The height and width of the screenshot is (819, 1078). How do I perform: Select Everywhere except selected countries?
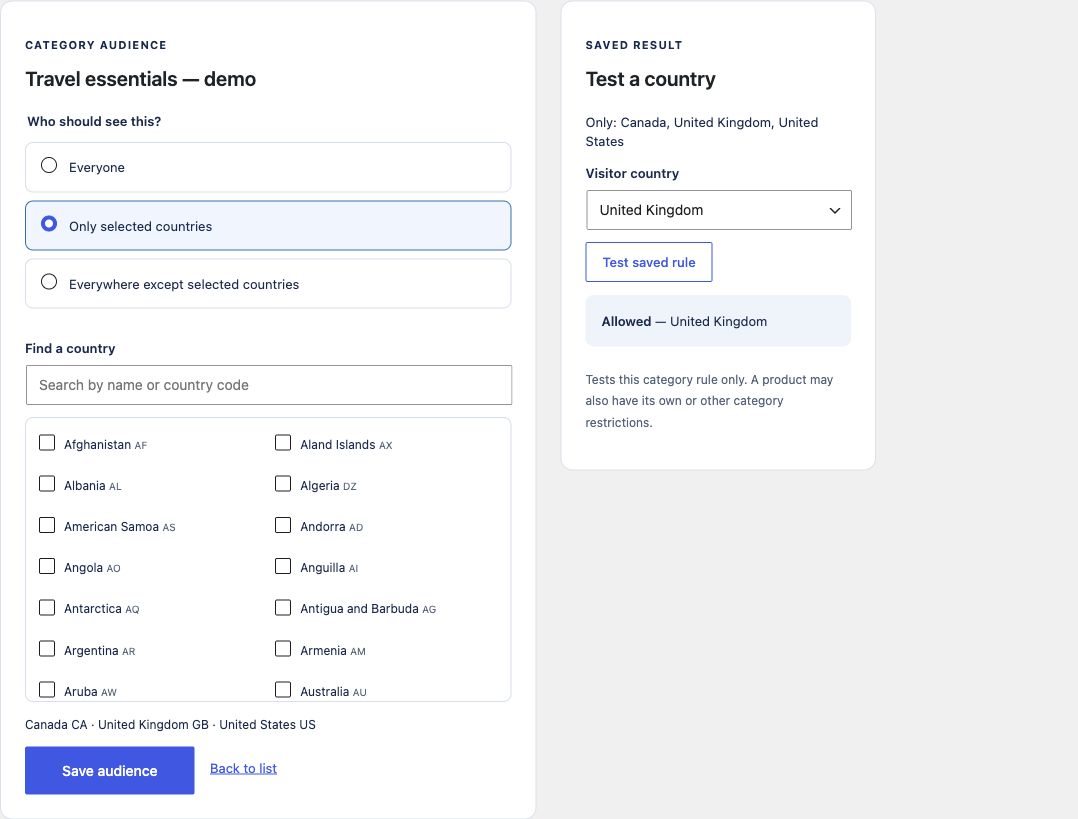(49, 282)
